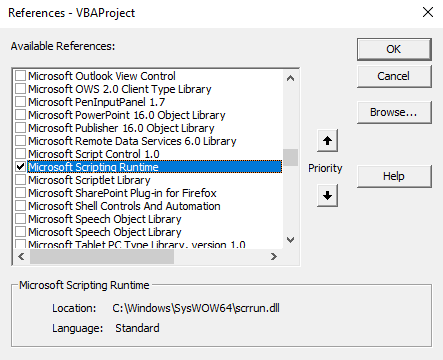Move reference priority down with arrow button
Viewport: 443px width, 360px height.
click(327, 195)
